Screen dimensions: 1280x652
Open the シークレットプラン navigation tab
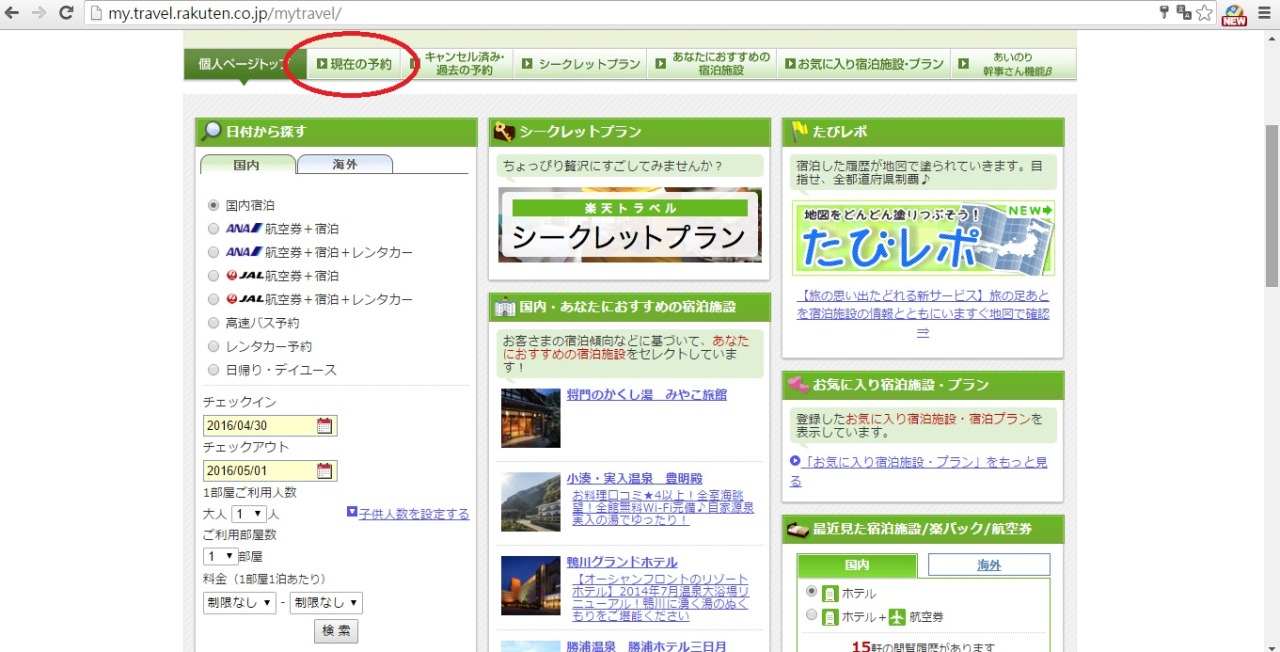pyautogui.click(x=582, y=64)
